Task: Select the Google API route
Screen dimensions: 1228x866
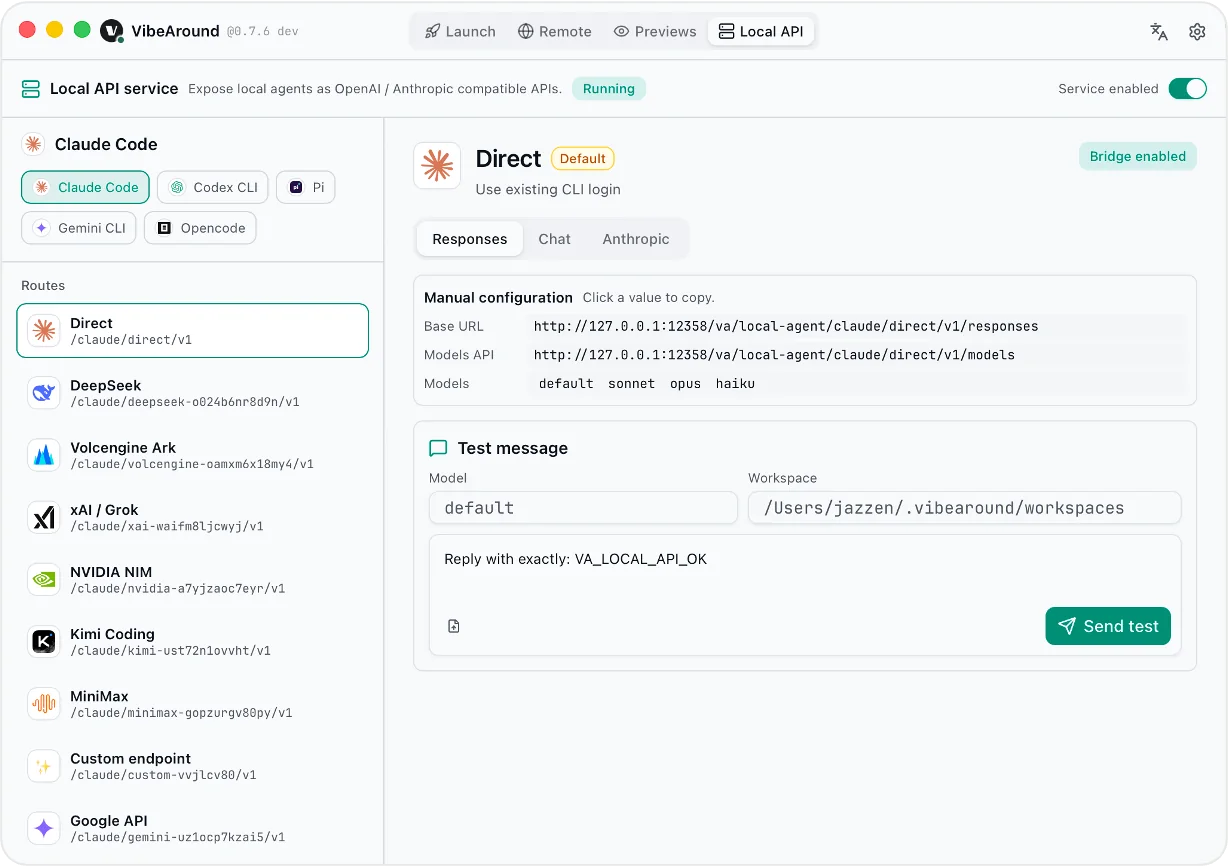Action: click(193, 828)
